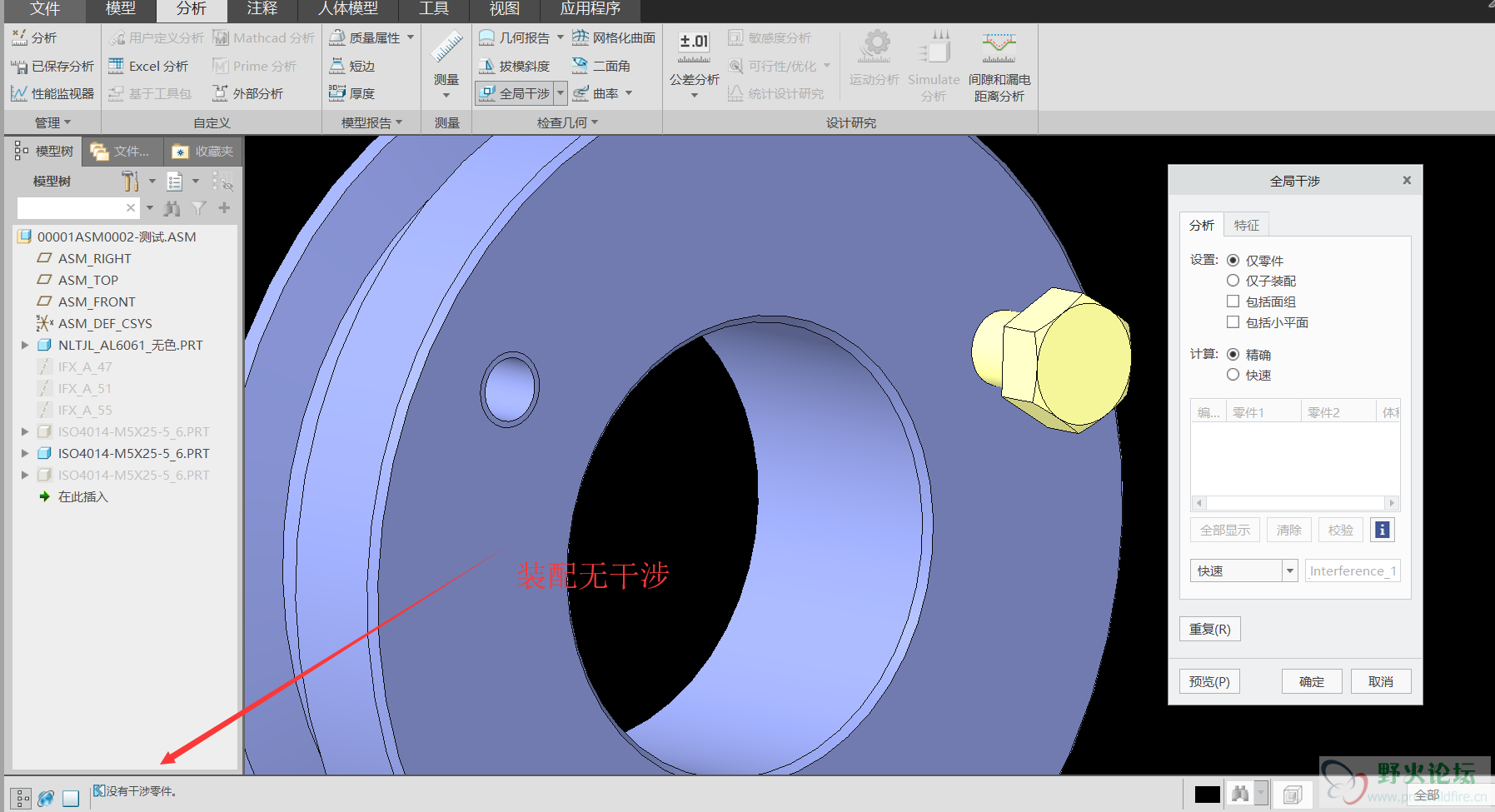Click 确定 to confirm the analysis

[1312, 681]
